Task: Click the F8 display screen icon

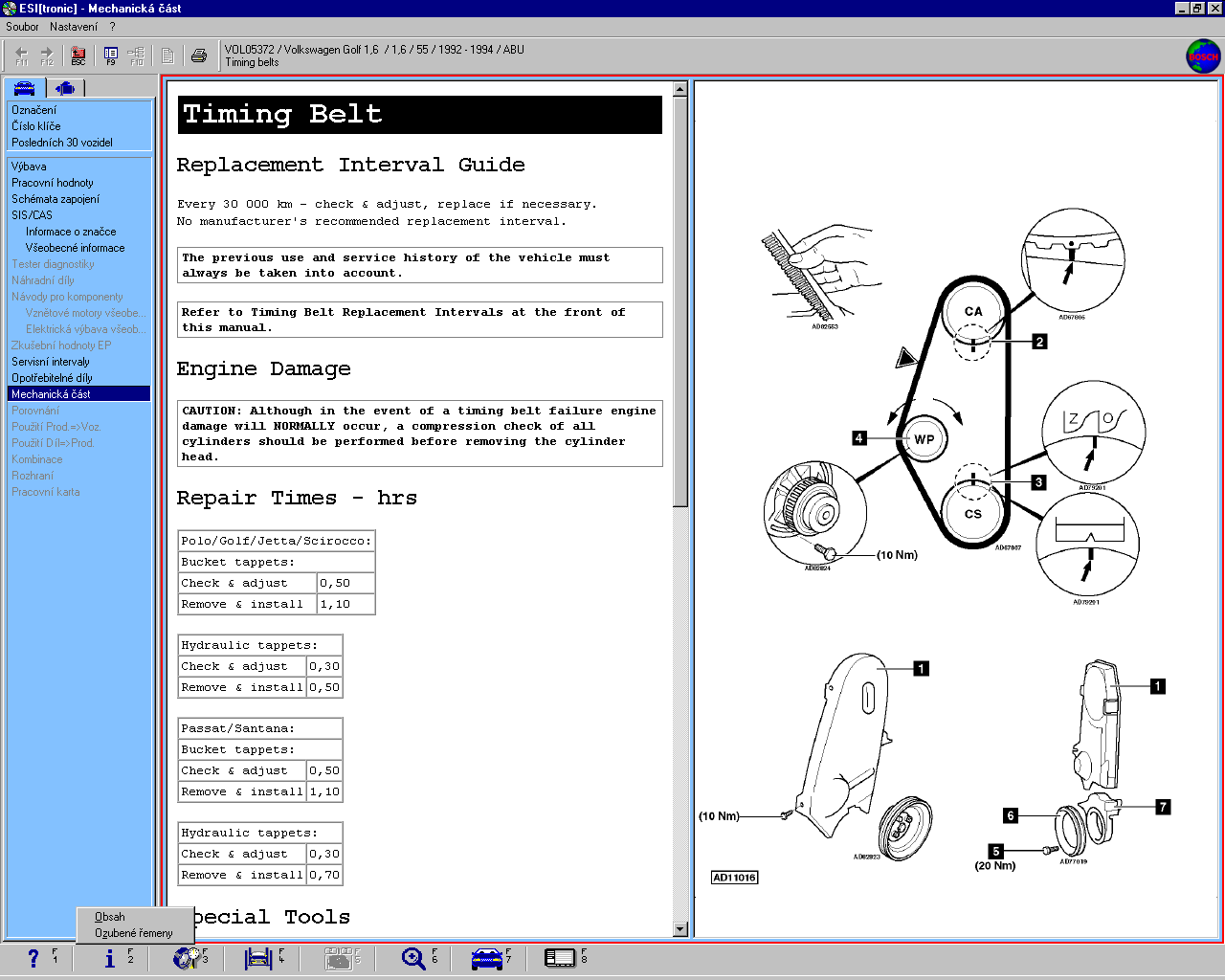Action: tap(560, 958)
